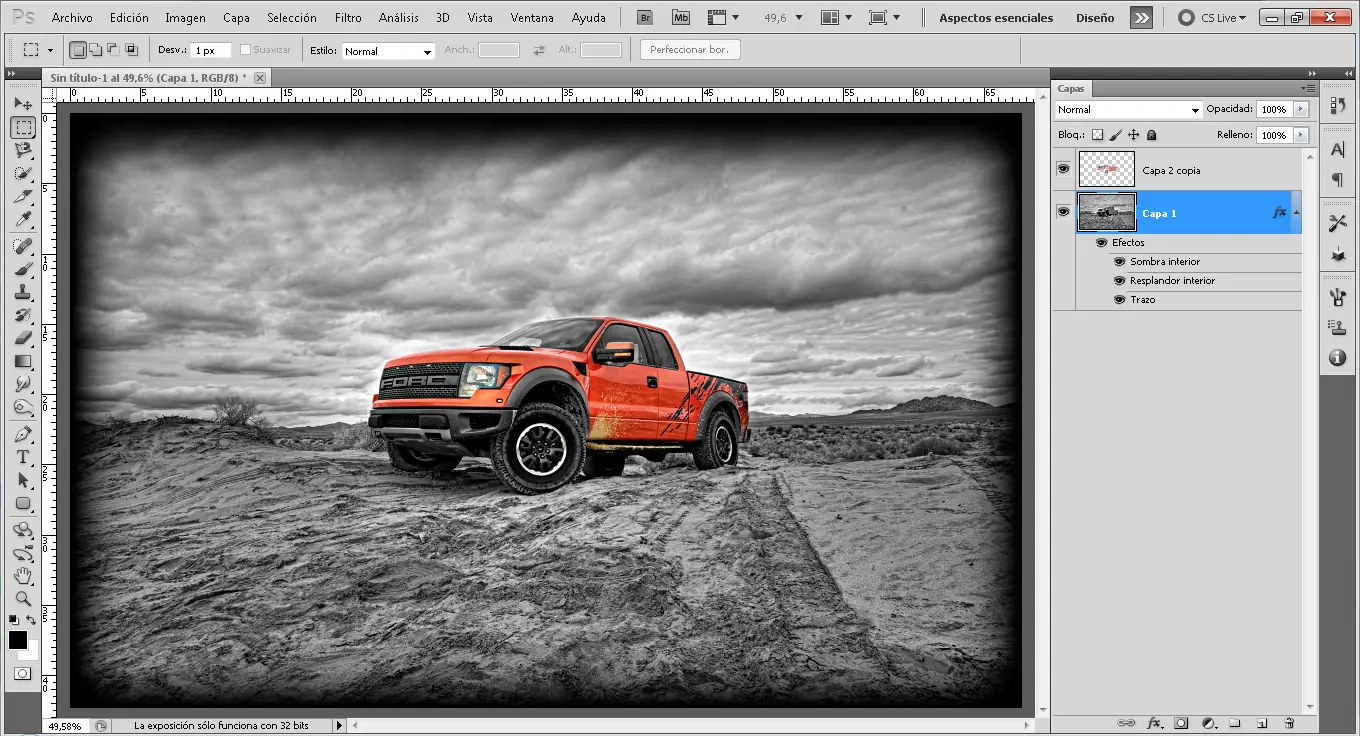Click the background color swatch
1360x736 pixels.
click(31, 651)
